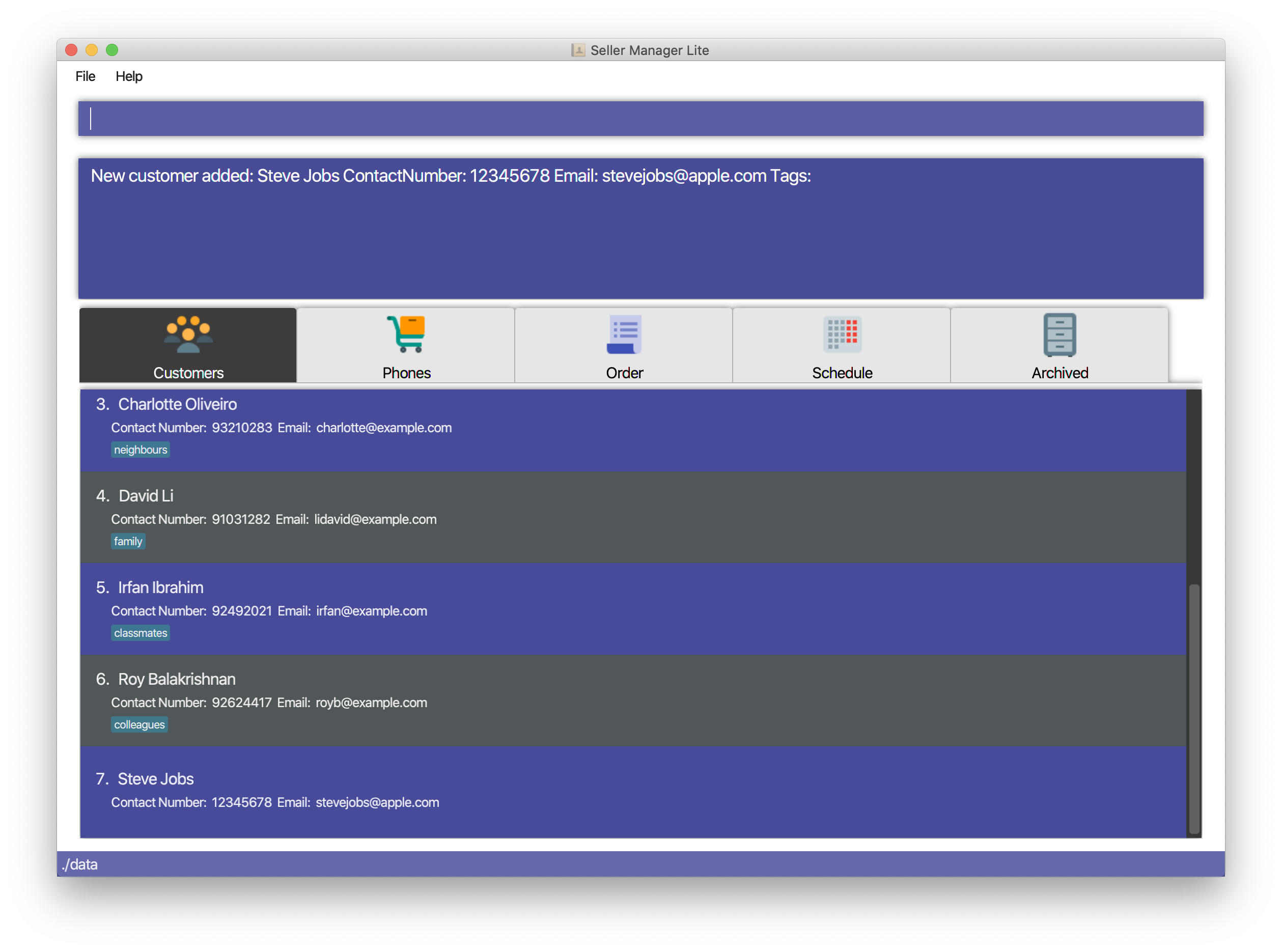Click the neighbours tag
This screenshot has height=952, width=1282.
pyautogui.click(x=140, y=450)
